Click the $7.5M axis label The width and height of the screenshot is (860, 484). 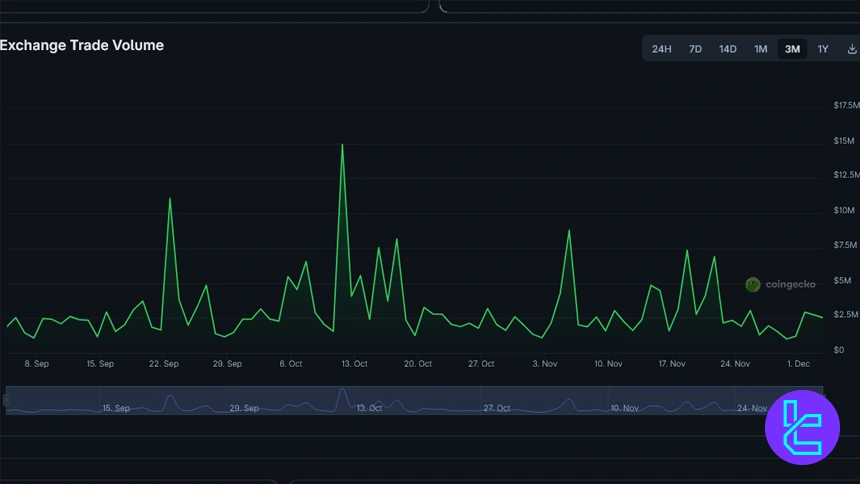(845, 245)
